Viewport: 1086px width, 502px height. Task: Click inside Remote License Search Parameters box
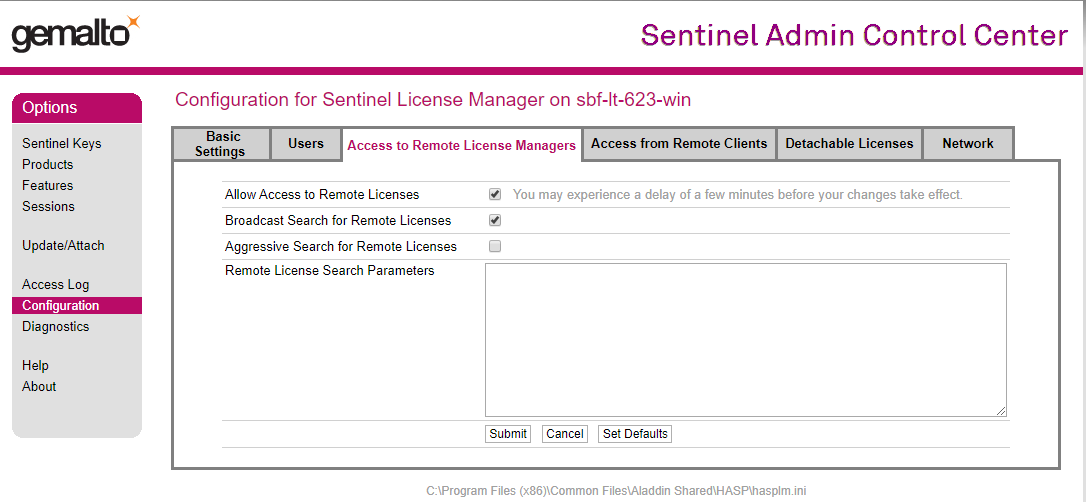pos(745,339)
